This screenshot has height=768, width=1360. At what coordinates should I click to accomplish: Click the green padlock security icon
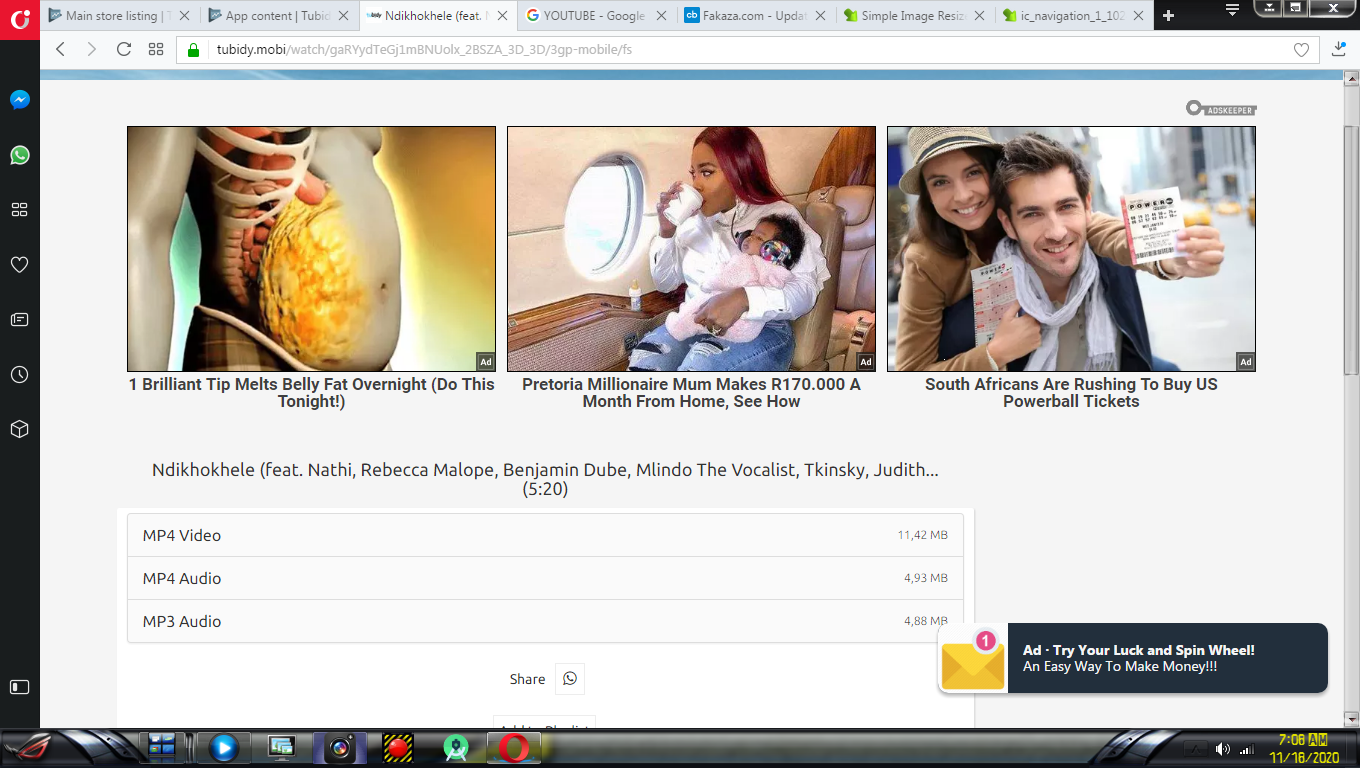pyautogui.click(x=194, y=50)
